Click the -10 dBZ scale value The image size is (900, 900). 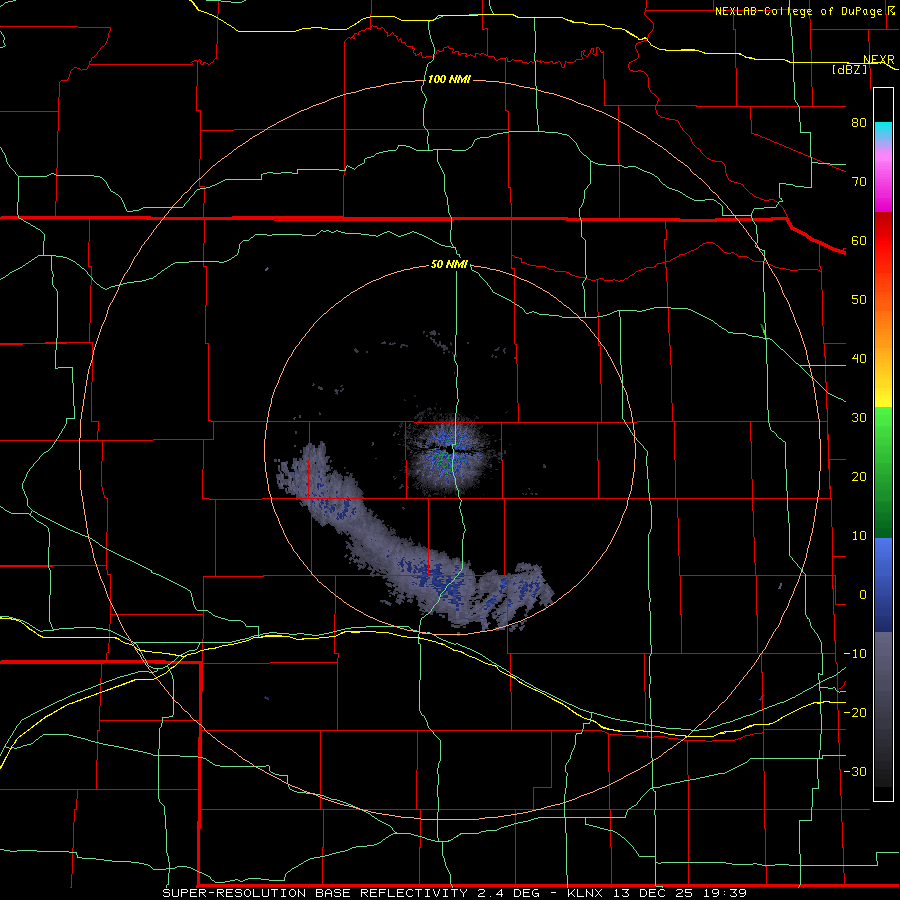[x=855, y=654]
